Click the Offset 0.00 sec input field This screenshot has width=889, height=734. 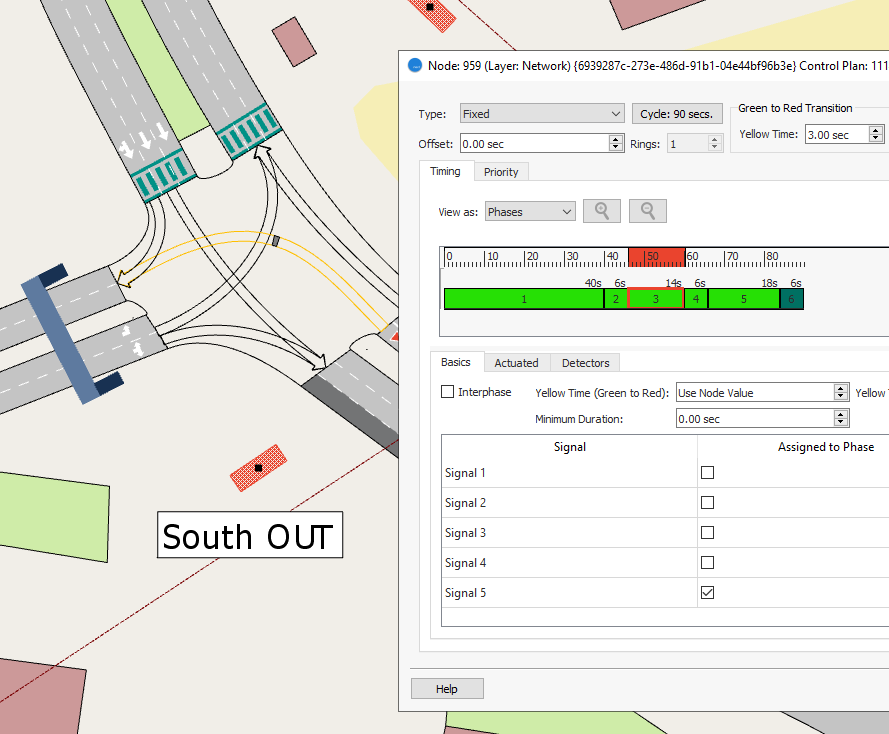[534, 144]
